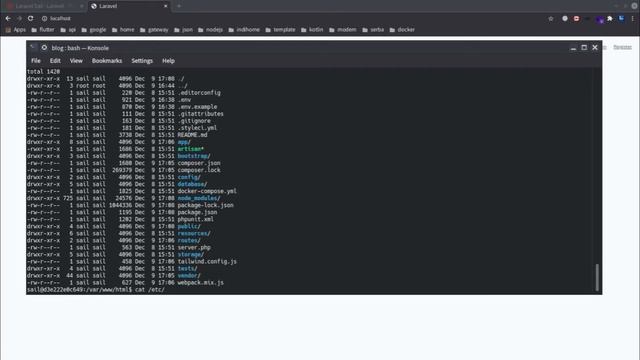This screenshot has height=360, width=640.
Task: Click 'tailwind.config.js' file name
Action: (x=207, y=262)
